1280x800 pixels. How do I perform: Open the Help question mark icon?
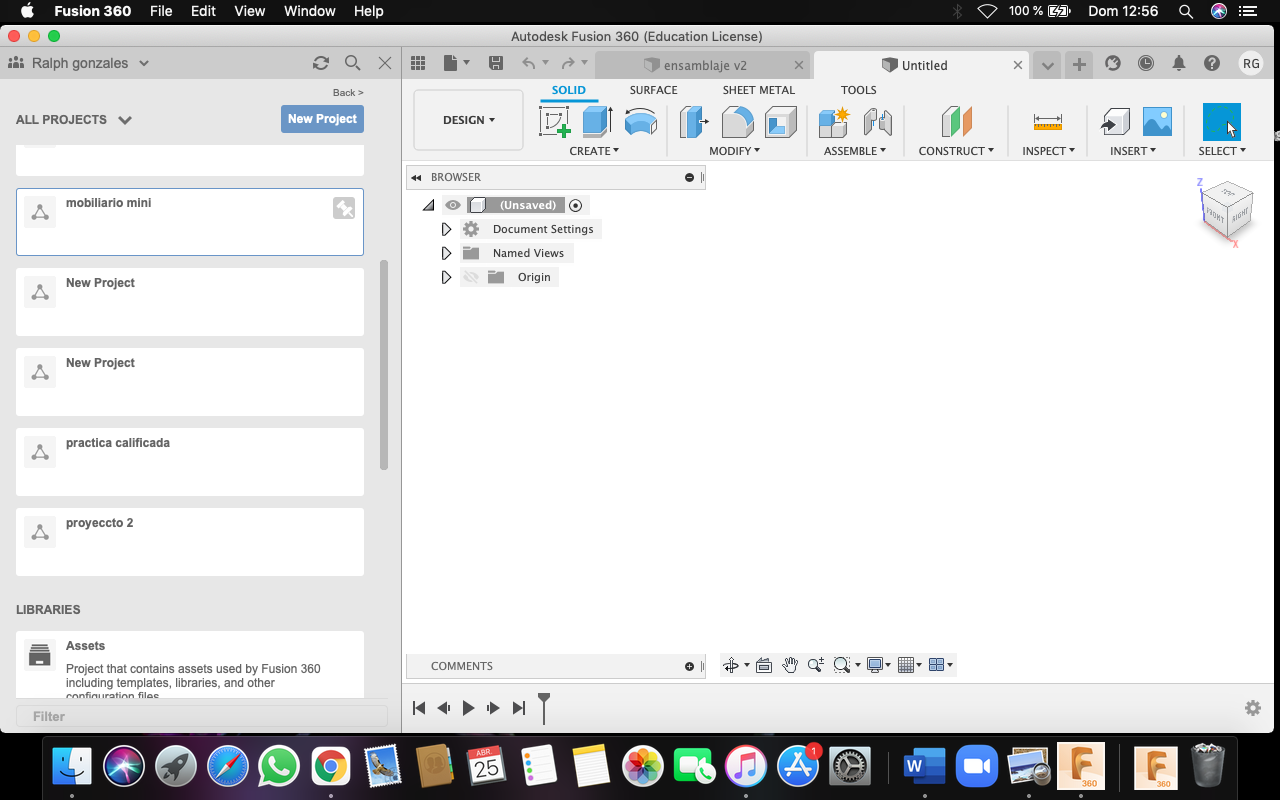click(1212, 63)
